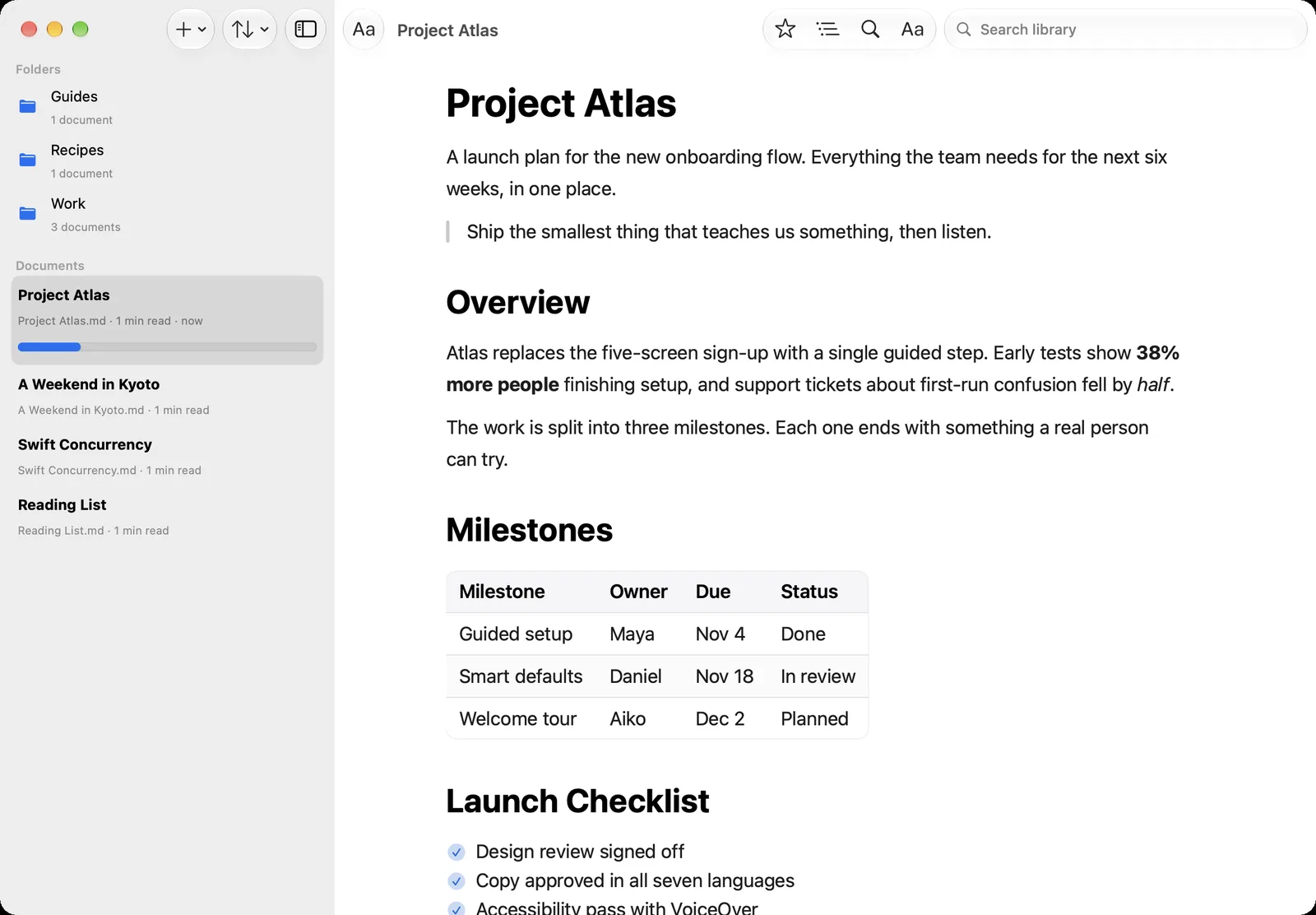Click the 'In review' status cell
Viewport: 1316px width, 915px height.
818,676
